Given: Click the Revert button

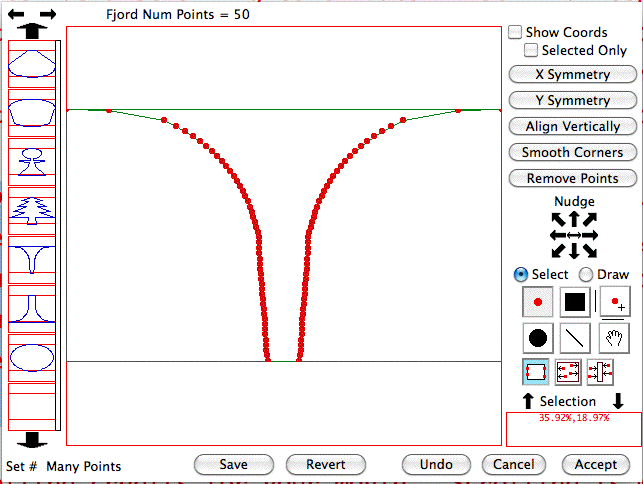Looking at the screenshot, I should (x=325, y=464).
